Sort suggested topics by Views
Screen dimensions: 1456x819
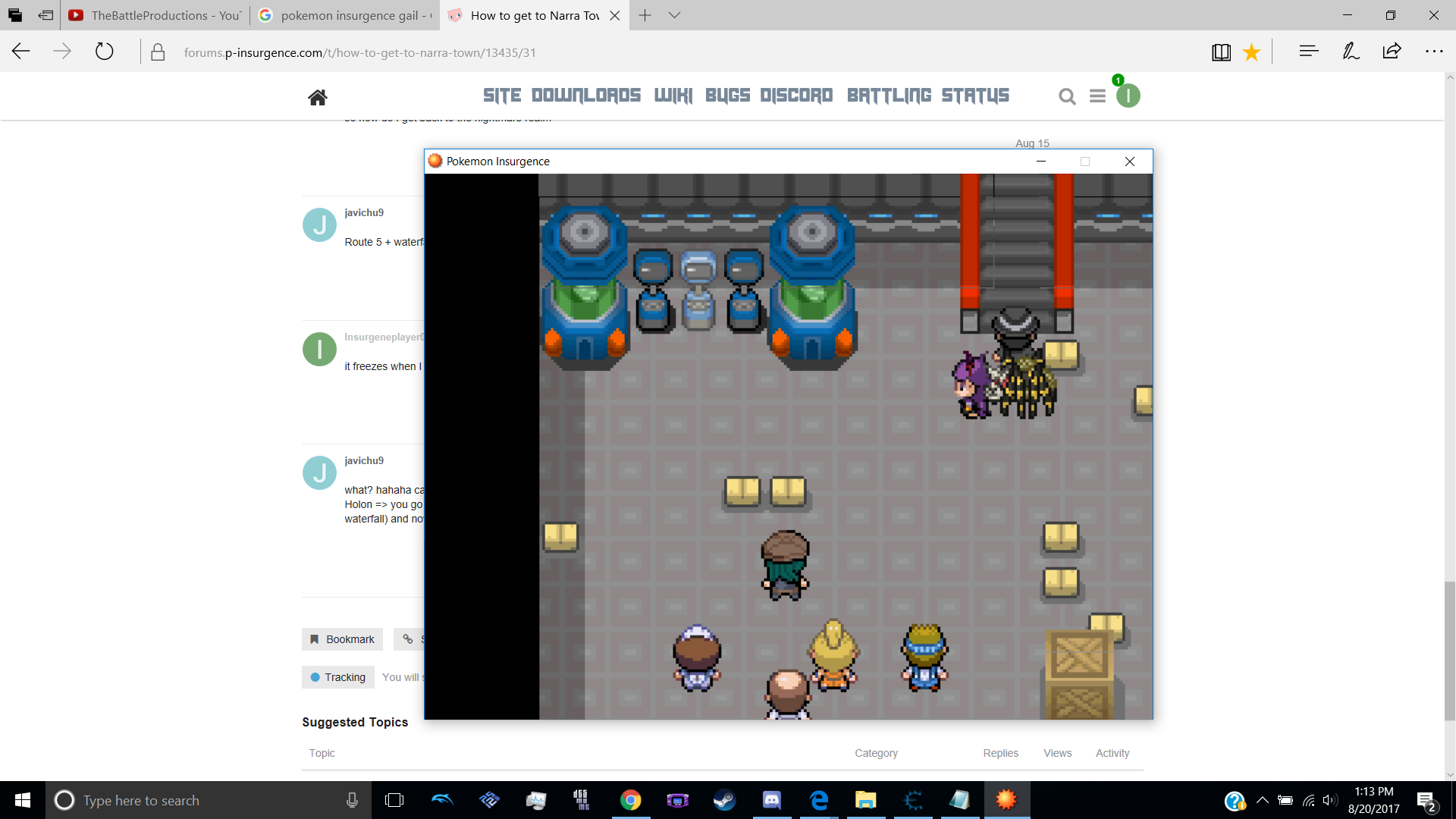point(1057,753)
